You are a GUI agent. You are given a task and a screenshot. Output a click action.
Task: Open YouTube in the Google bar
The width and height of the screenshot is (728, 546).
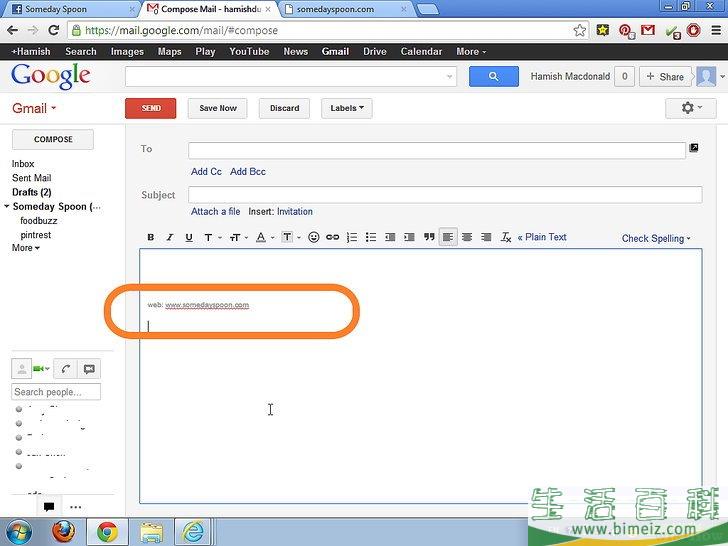249,52
